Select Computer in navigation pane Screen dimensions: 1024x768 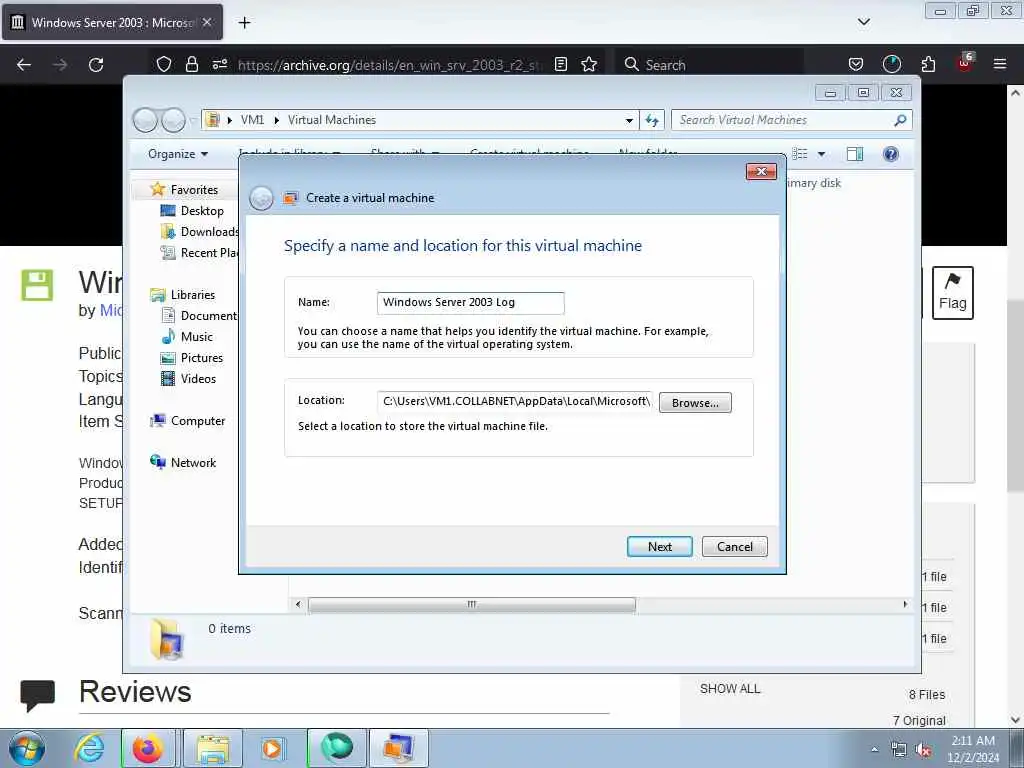coord(187,421)
